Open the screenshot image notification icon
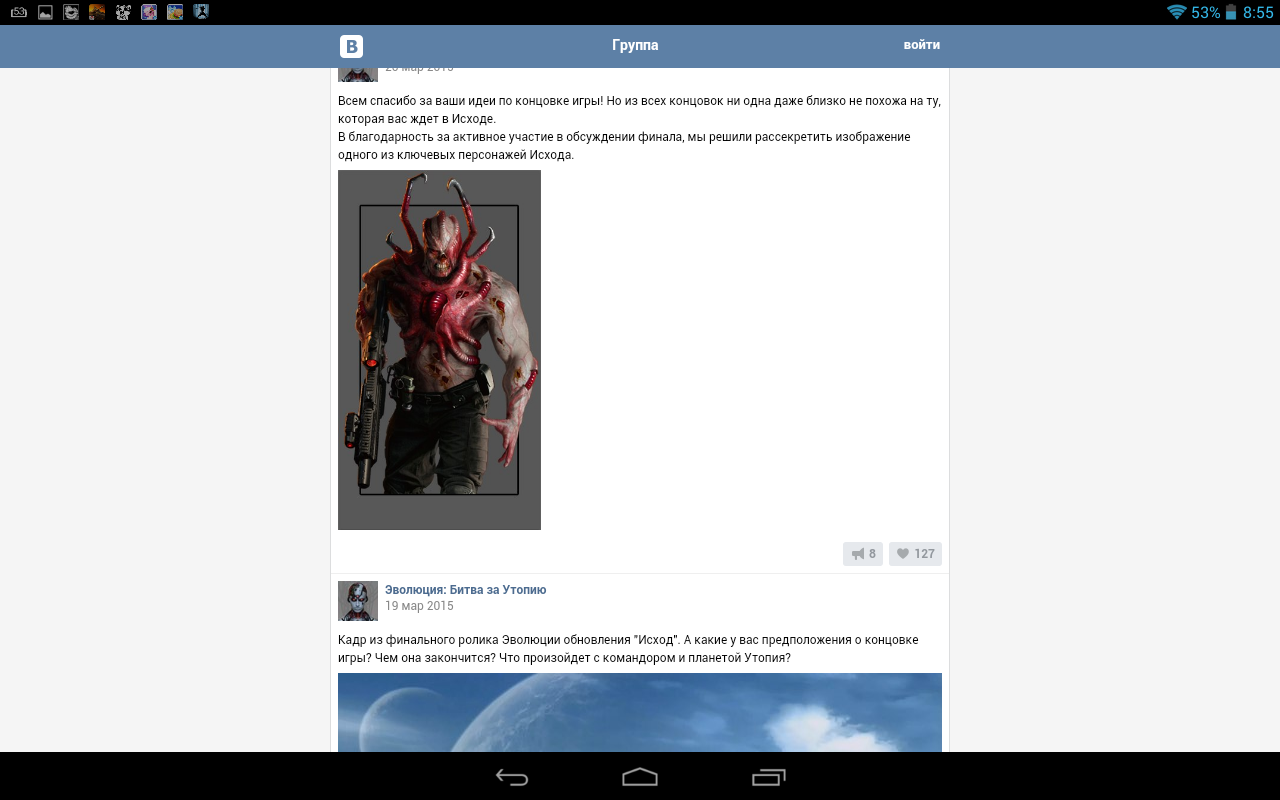Viewport: 1280px width, 800px height. tap(45, 12)
